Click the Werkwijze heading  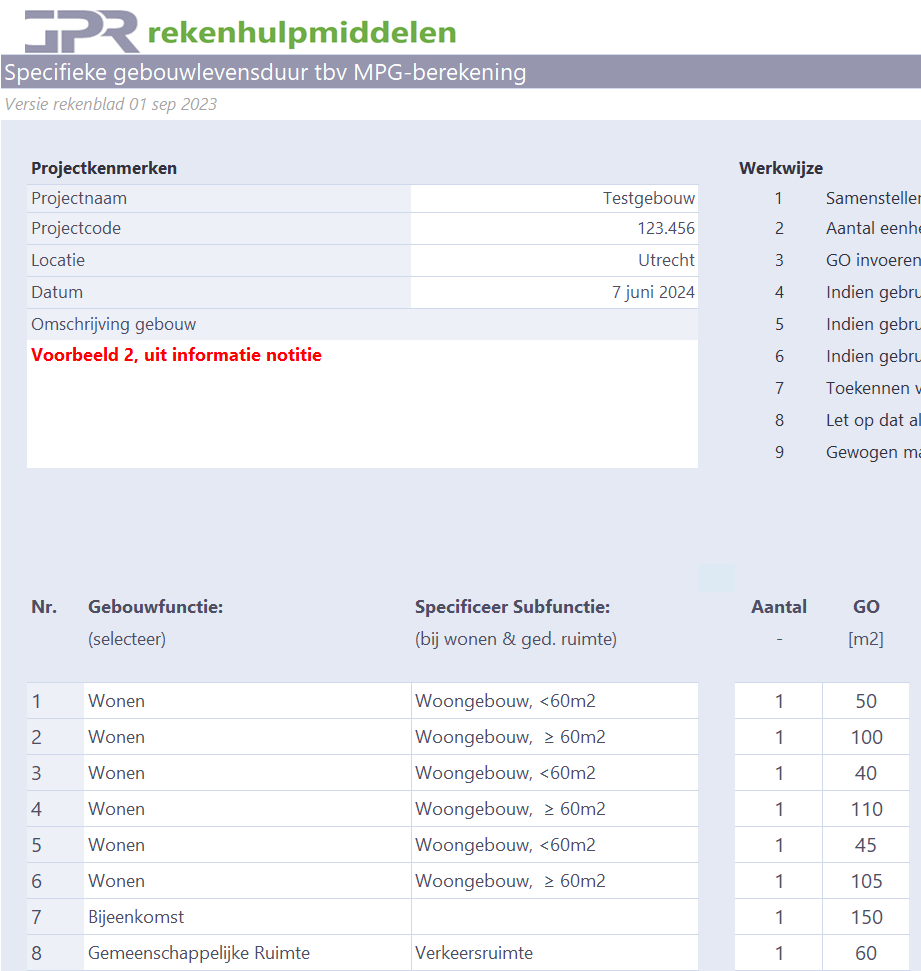781,168
